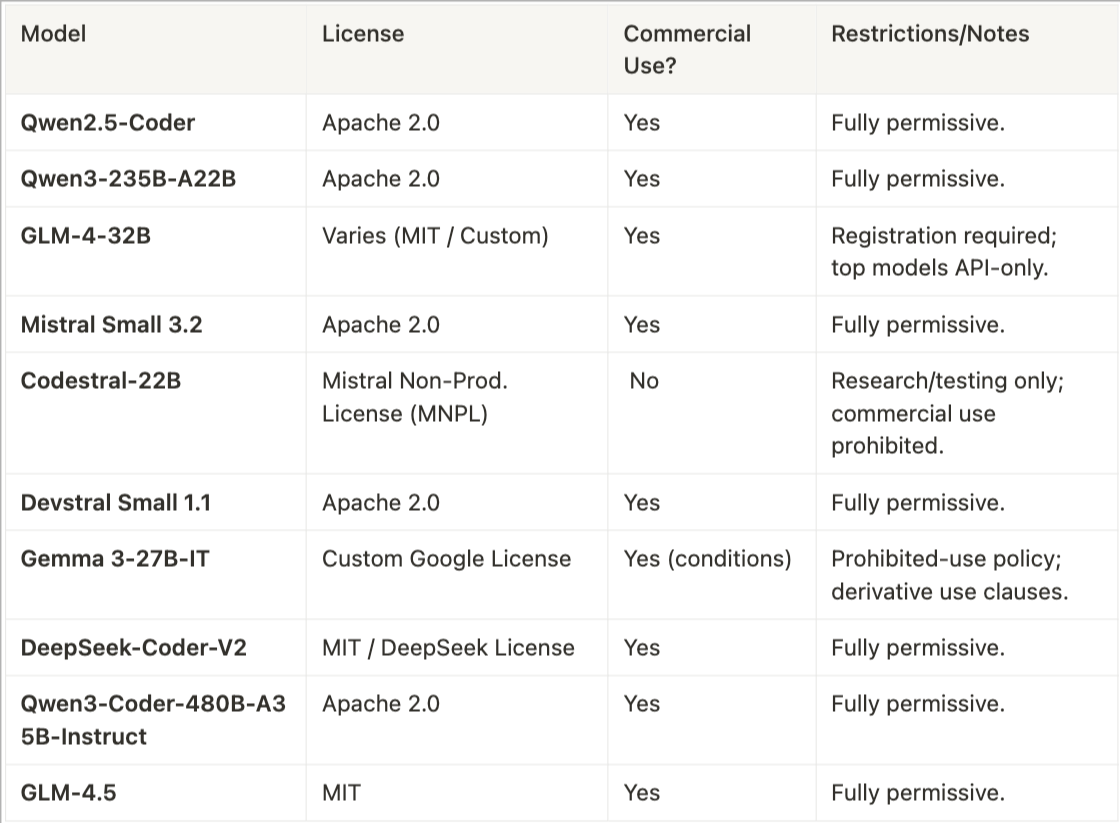The width and height of the screenshot is (1120, 823).
Task: Click Fully permissive note for Devstral Small 1.1
Action: tap(918, 503)
